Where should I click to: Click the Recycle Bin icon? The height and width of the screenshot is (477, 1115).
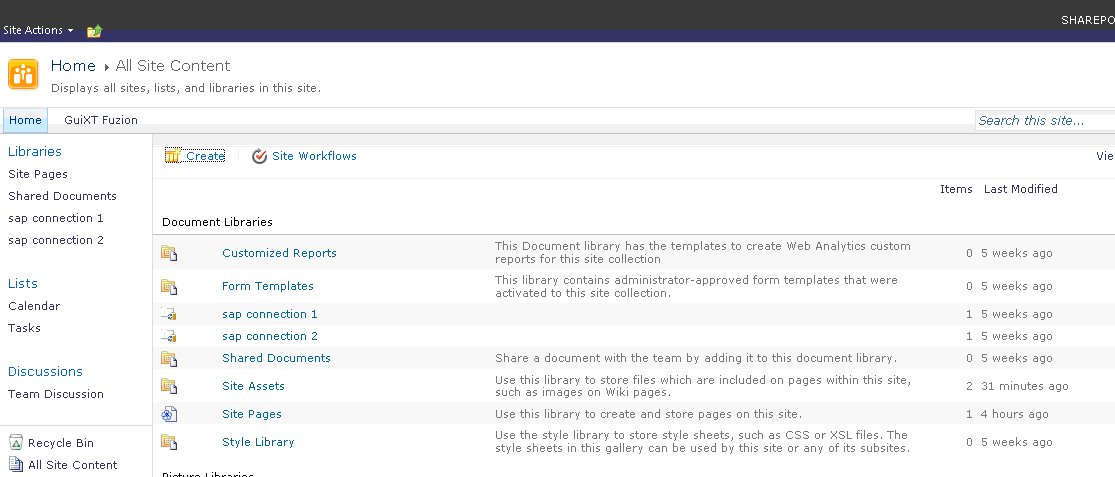pyautogui.click(x=16, y=443)
